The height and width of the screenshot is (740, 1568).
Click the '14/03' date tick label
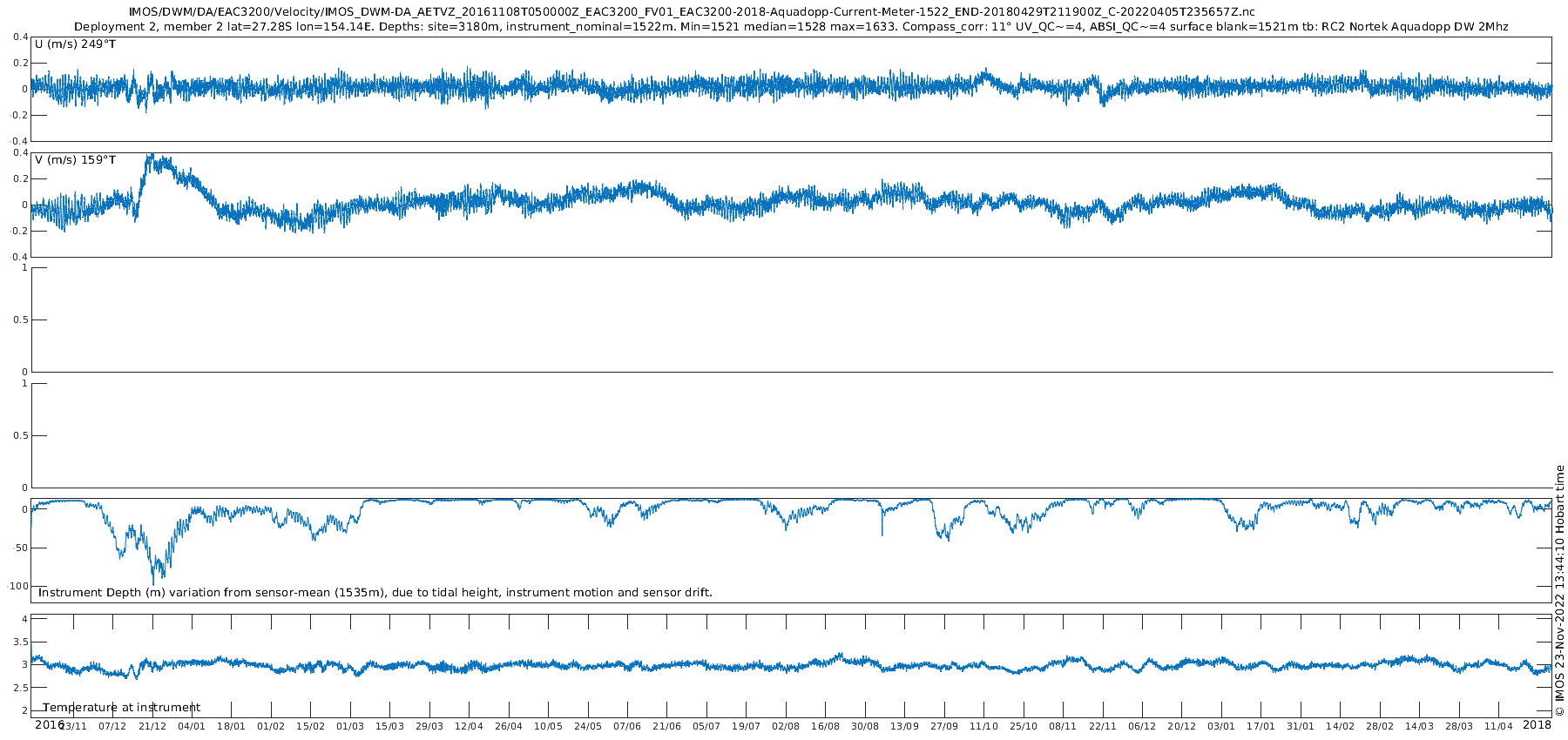[x=1420, y=726]
